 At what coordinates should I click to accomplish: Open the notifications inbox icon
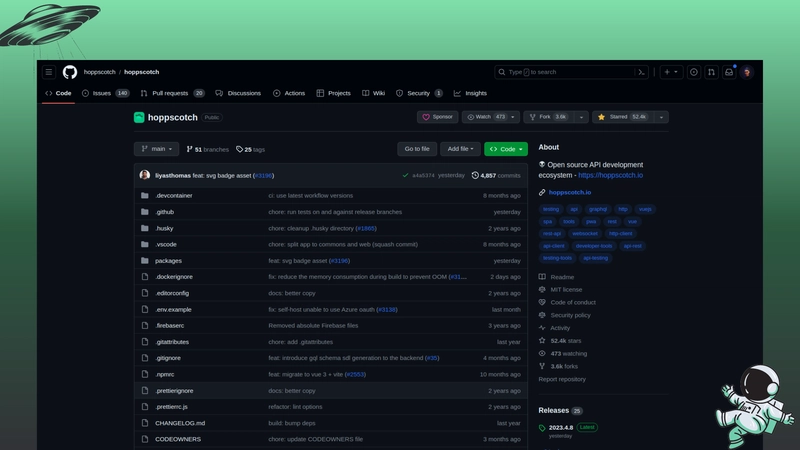tap(729, 72)
